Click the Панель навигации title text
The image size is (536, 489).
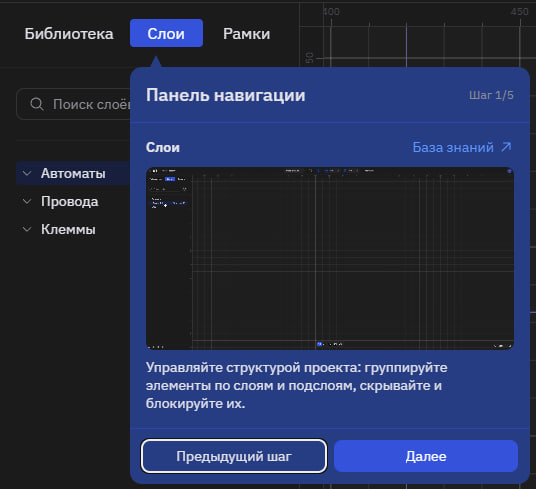226,95
